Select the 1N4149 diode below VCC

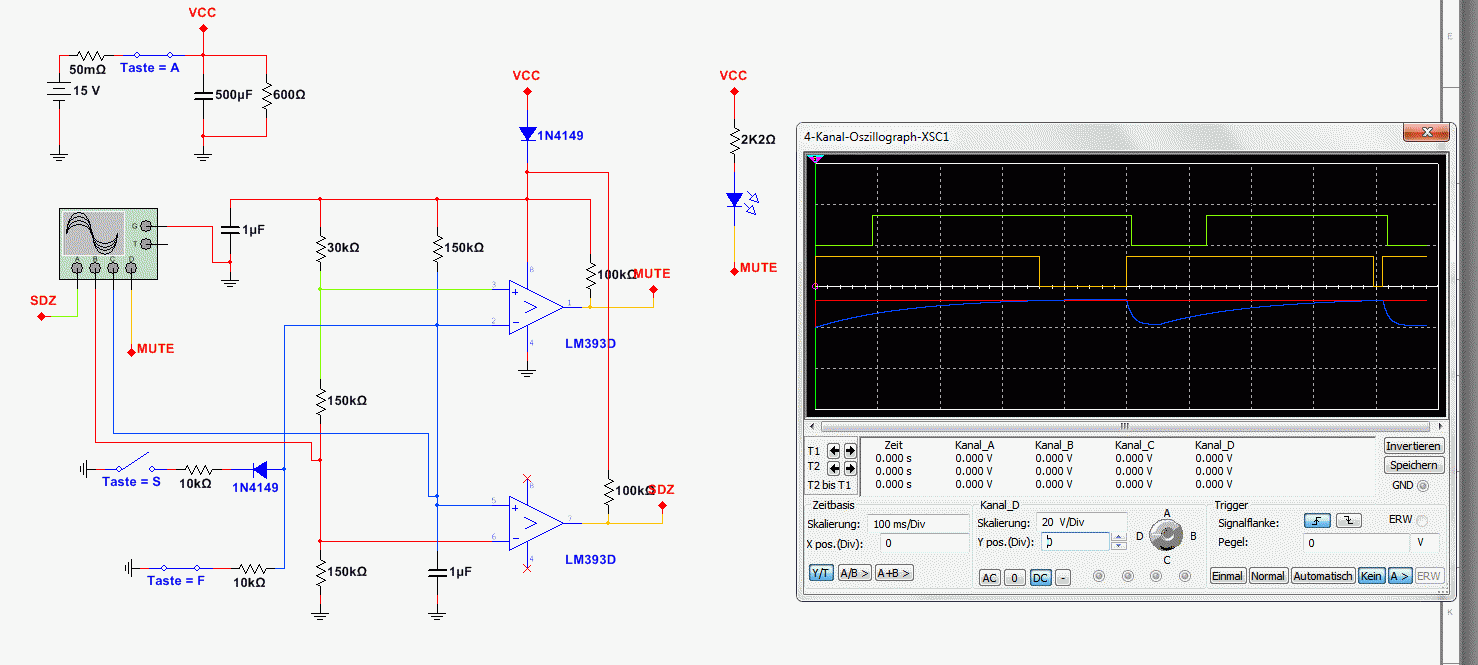pyautogui.click(x=527, y=133)
